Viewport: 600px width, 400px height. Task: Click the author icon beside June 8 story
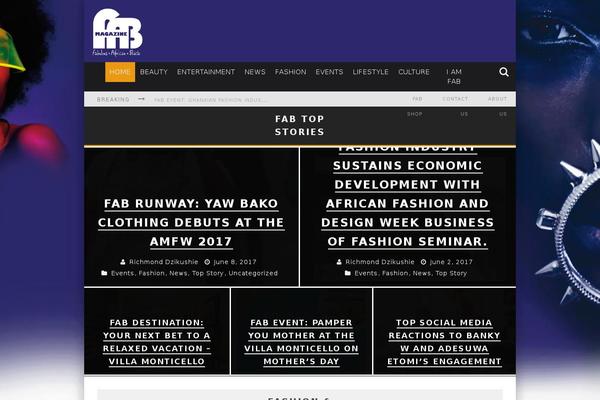(123, 262)
